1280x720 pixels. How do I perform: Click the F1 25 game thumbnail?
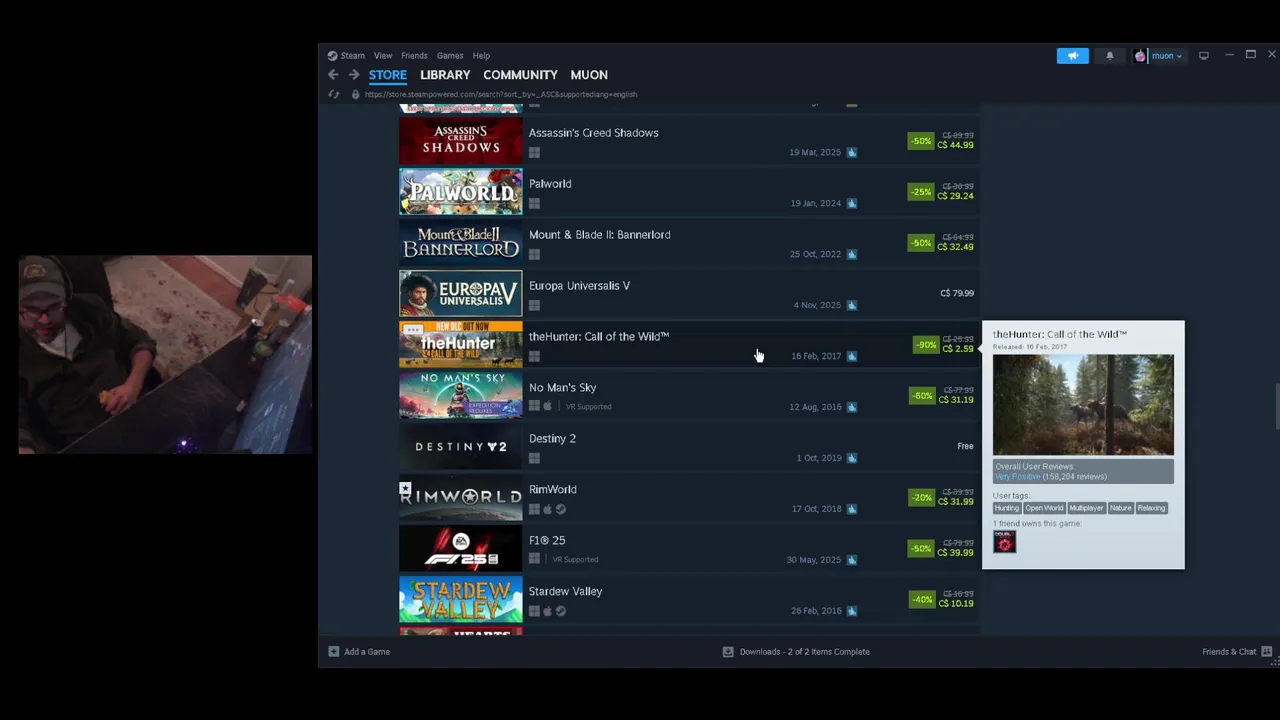point(461,549)
